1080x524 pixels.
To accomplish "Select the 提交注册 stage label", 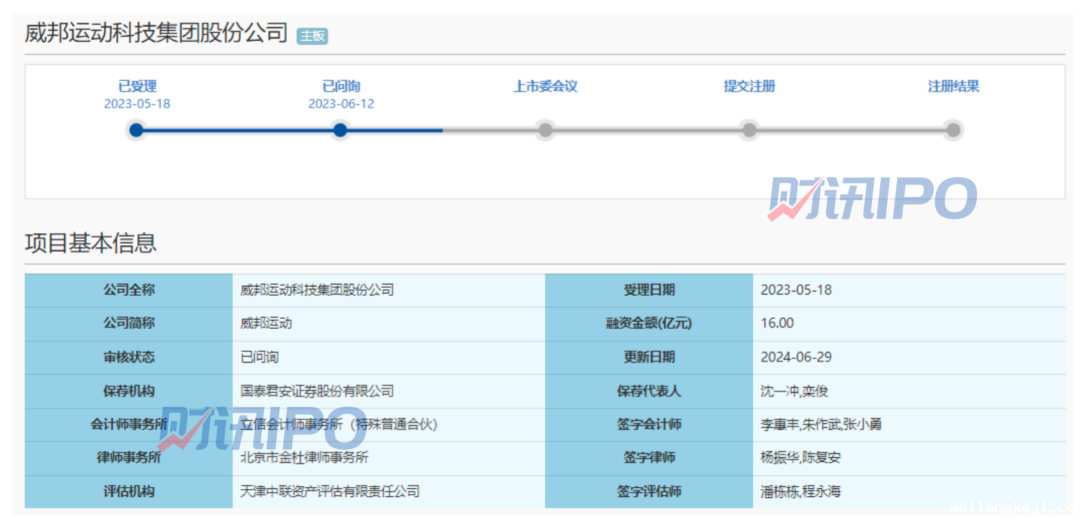I will 749,87.
